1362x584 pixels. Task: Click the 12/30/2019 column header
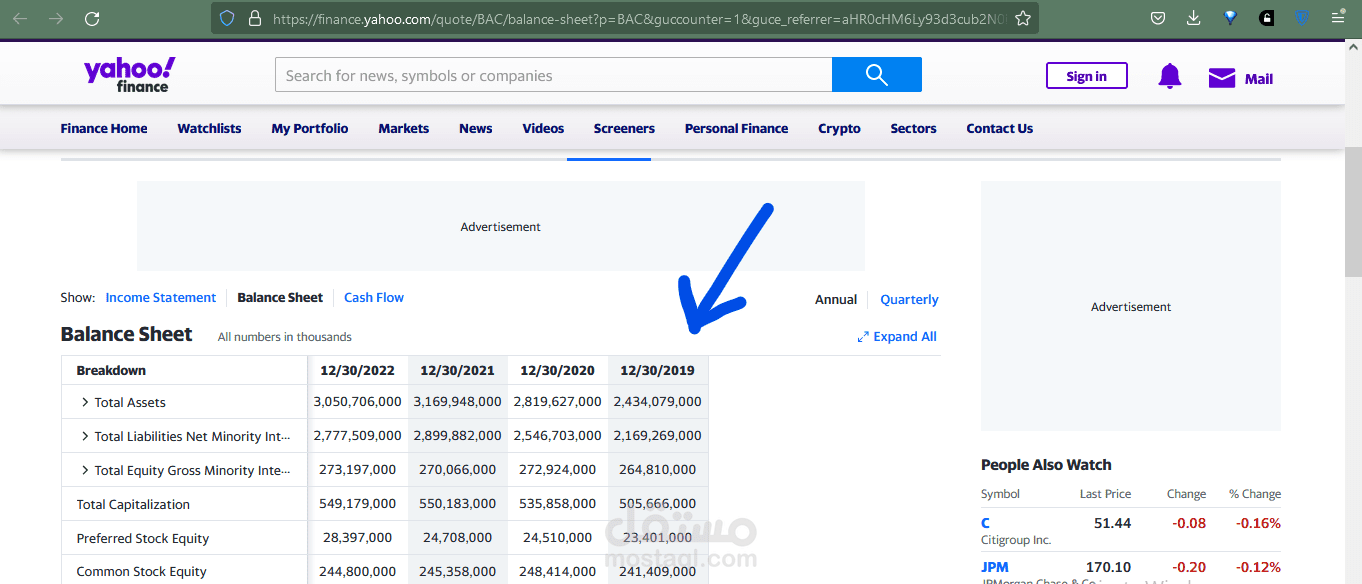(x=657, y=370)
